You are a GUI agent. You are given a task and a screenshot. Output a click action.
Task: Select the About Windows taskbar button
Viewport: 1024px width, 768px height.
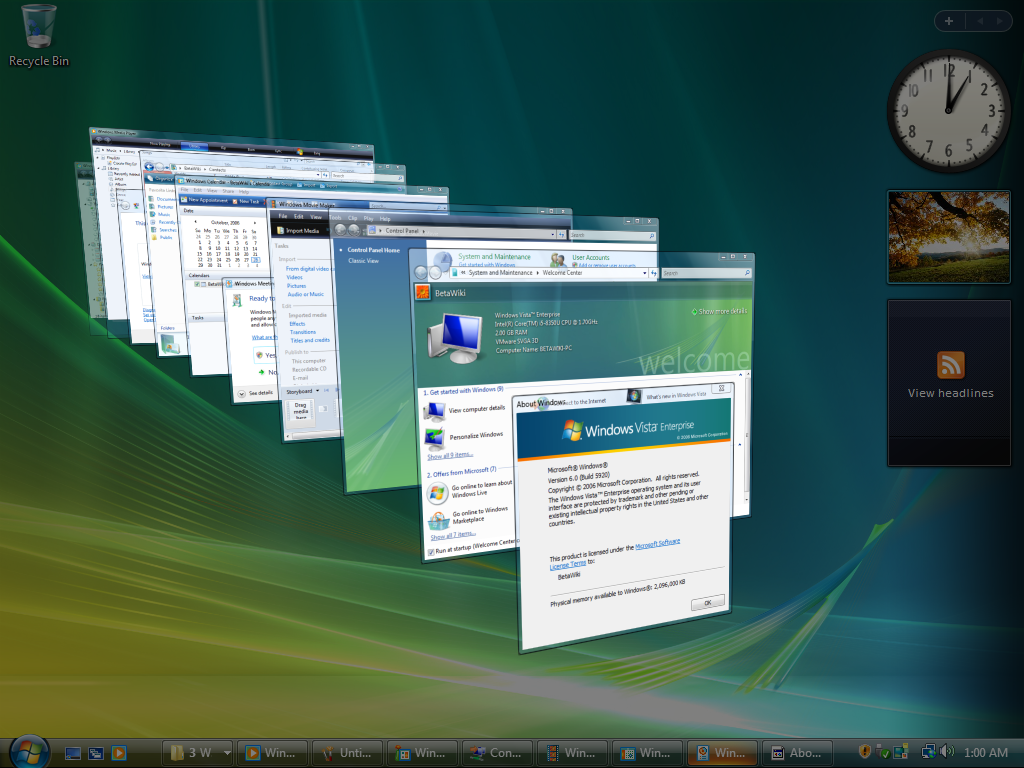[797, 752]
